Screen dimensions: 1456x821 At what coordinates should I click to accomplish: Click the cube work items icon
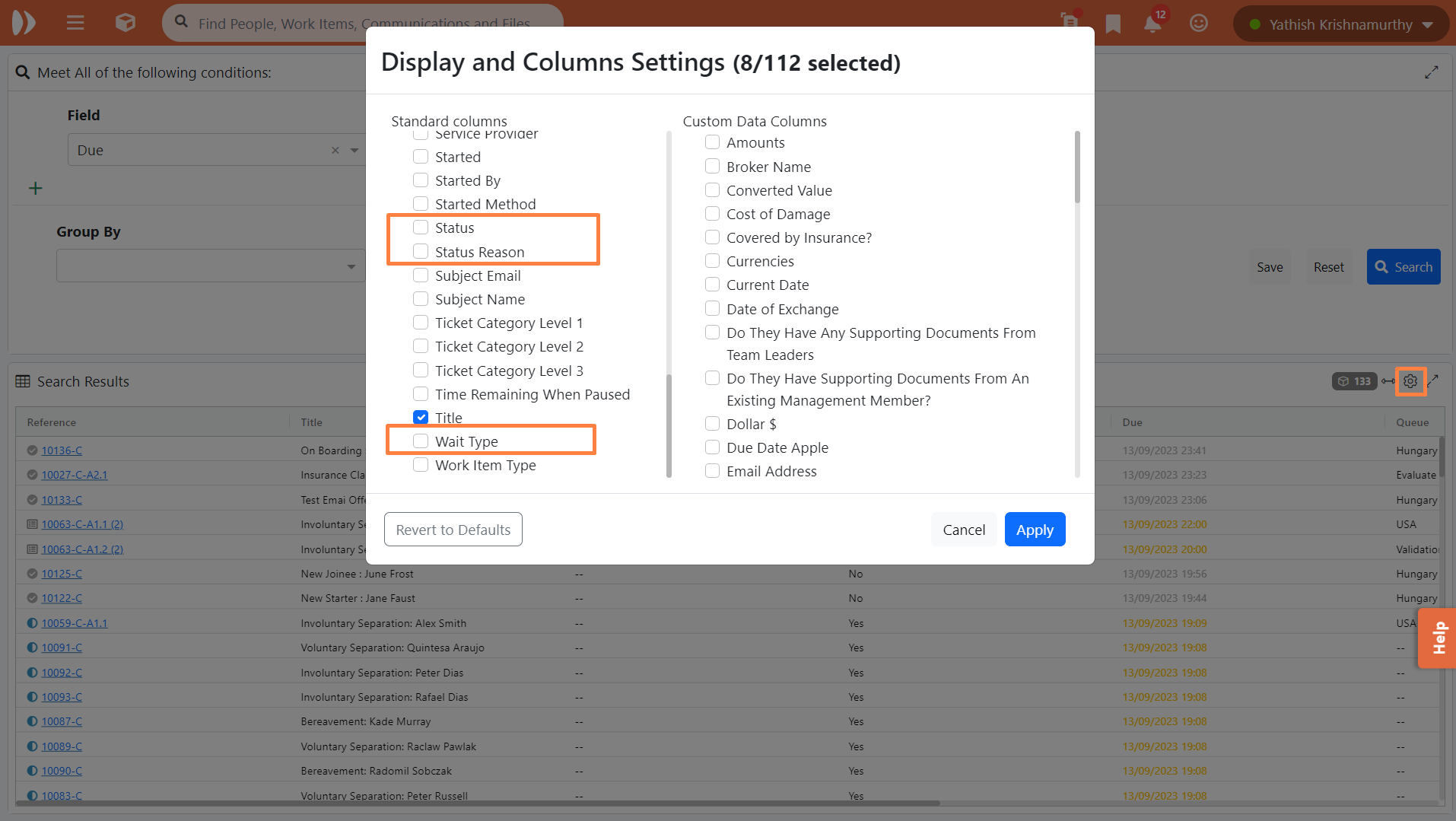point(126,23)
